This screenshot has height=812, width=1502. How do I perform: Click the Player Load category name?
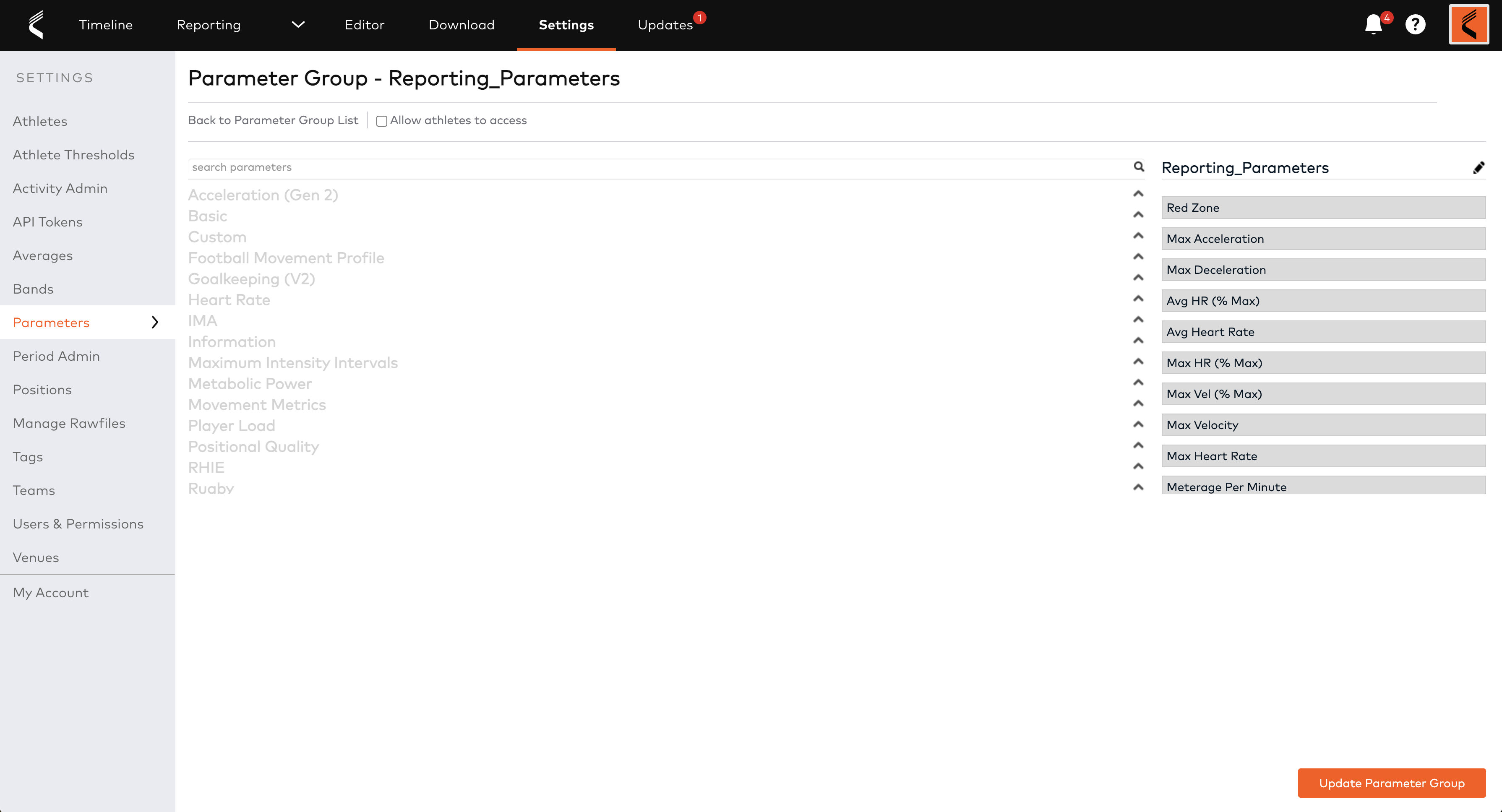pos(232,426)
